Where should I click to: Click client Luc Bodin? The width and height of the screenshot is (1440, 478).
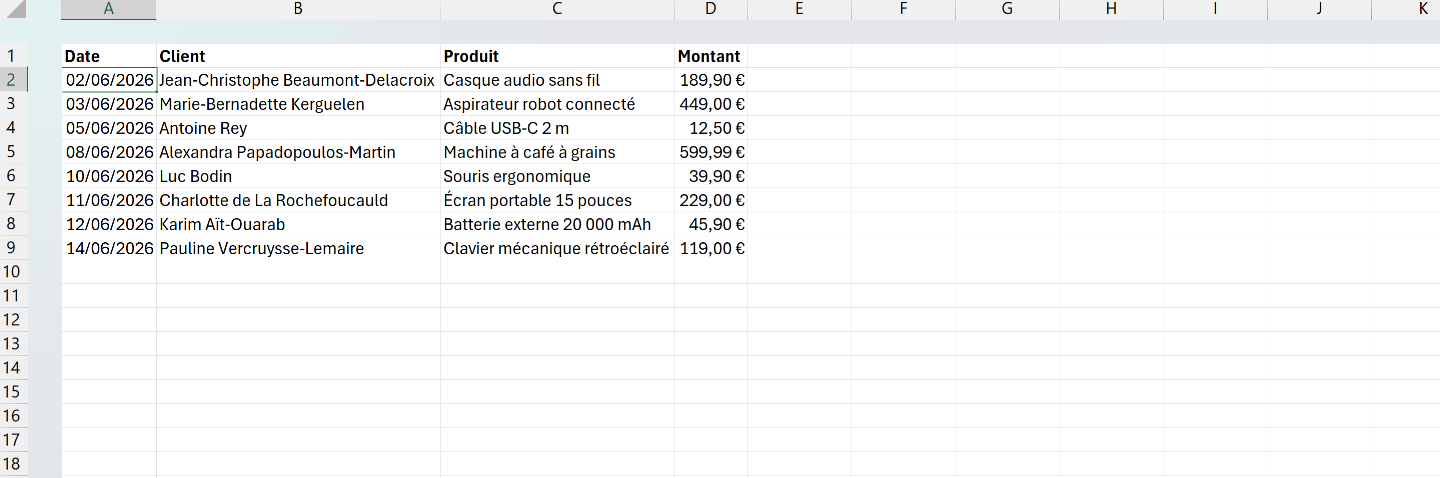click(x=298, y=176)
